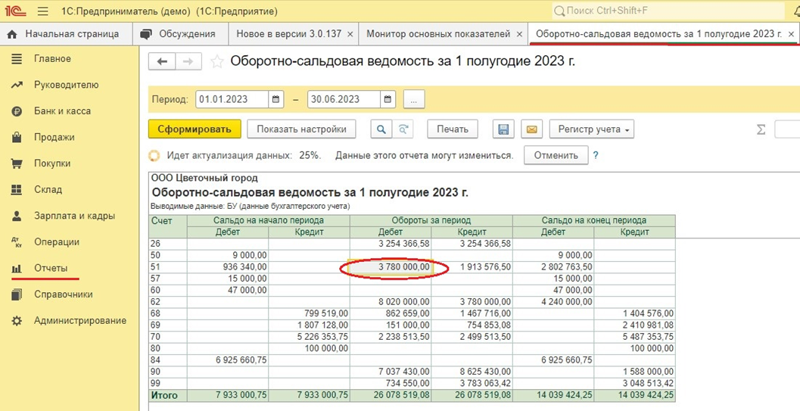The image size is (800, 411).
Task: Switch to Новое в версии 3.0.137 tab
Action: pos(294,34)
